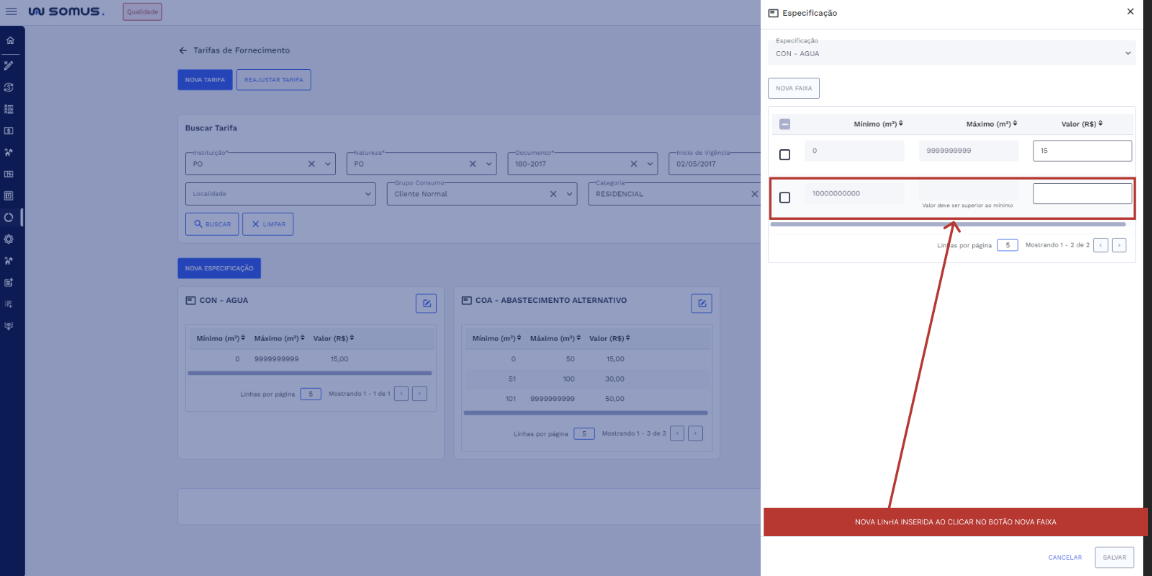Expand the Especificação CON - AGUA dropdown
This screenshot has width=1152, height=576.
coord(1127,53)
